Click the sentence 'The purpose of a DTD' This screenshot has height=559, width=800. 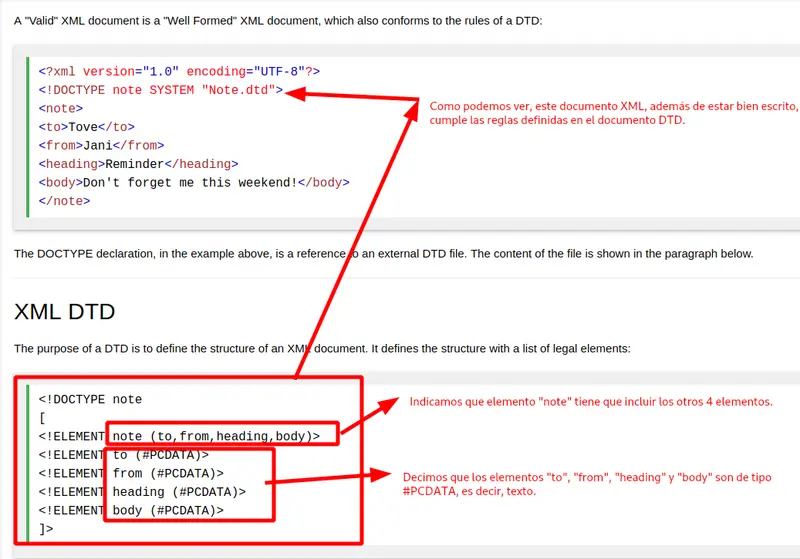322,348
